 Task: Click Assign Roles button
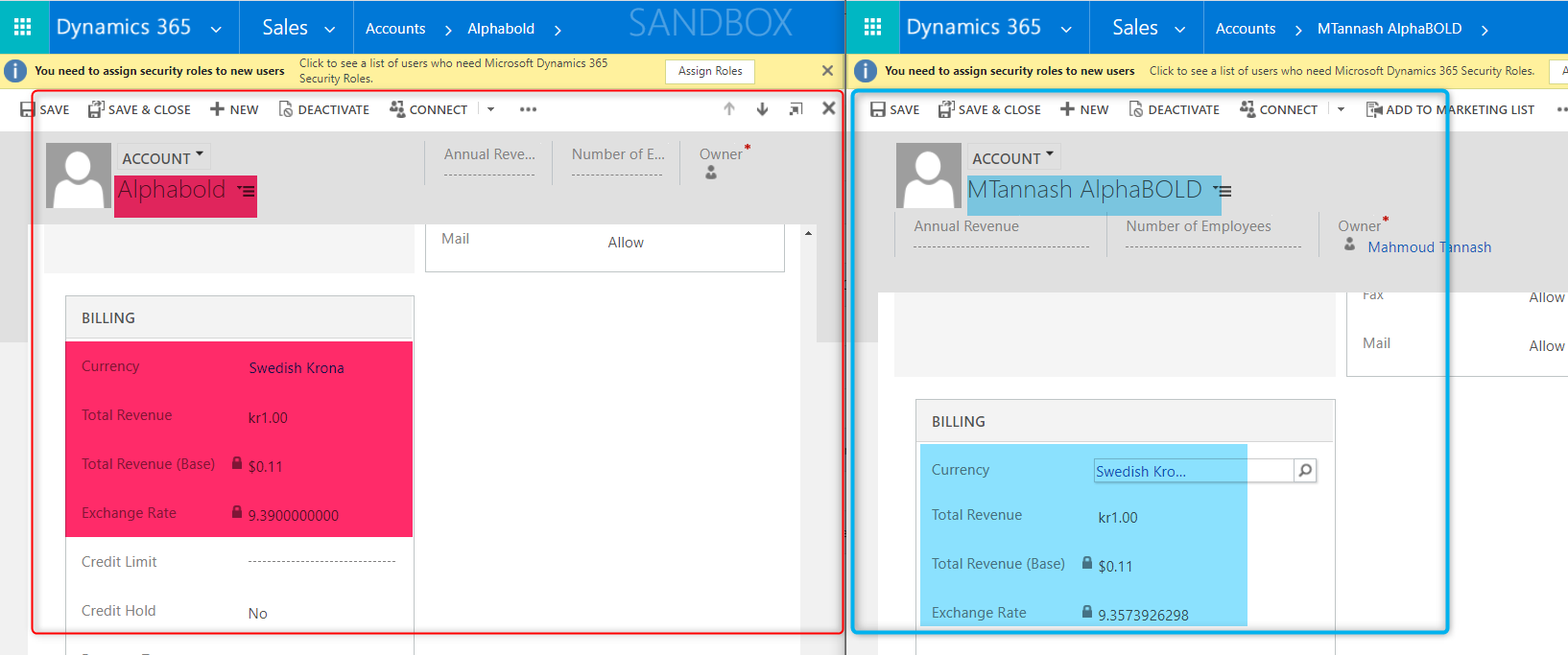pos(710,71)
